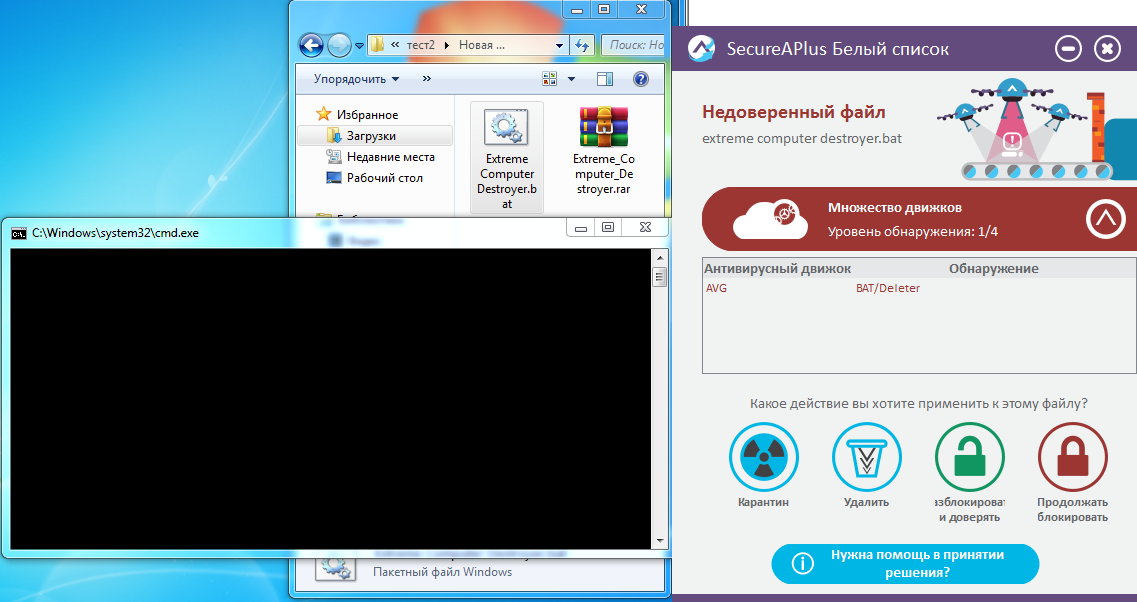Refresh the Explorer folder view

(x=582, y=45)
